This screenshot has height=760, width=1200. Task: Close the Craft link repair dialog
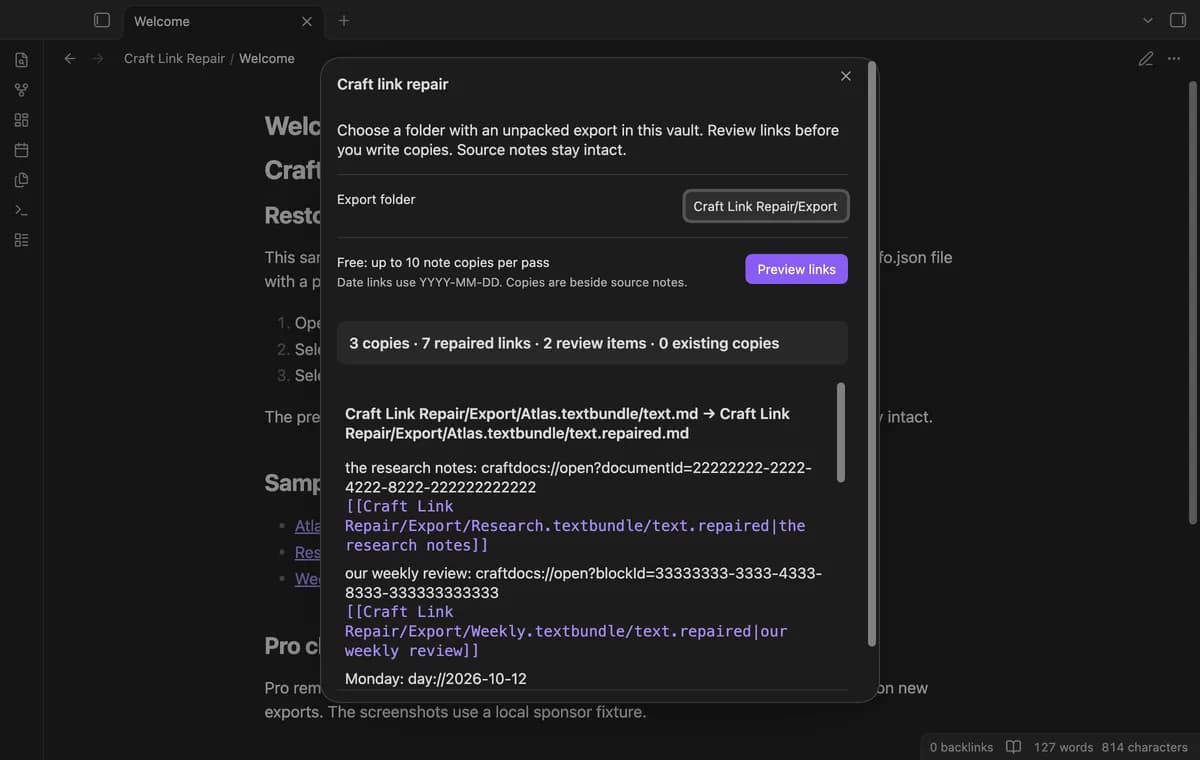(x=846, y=76)
